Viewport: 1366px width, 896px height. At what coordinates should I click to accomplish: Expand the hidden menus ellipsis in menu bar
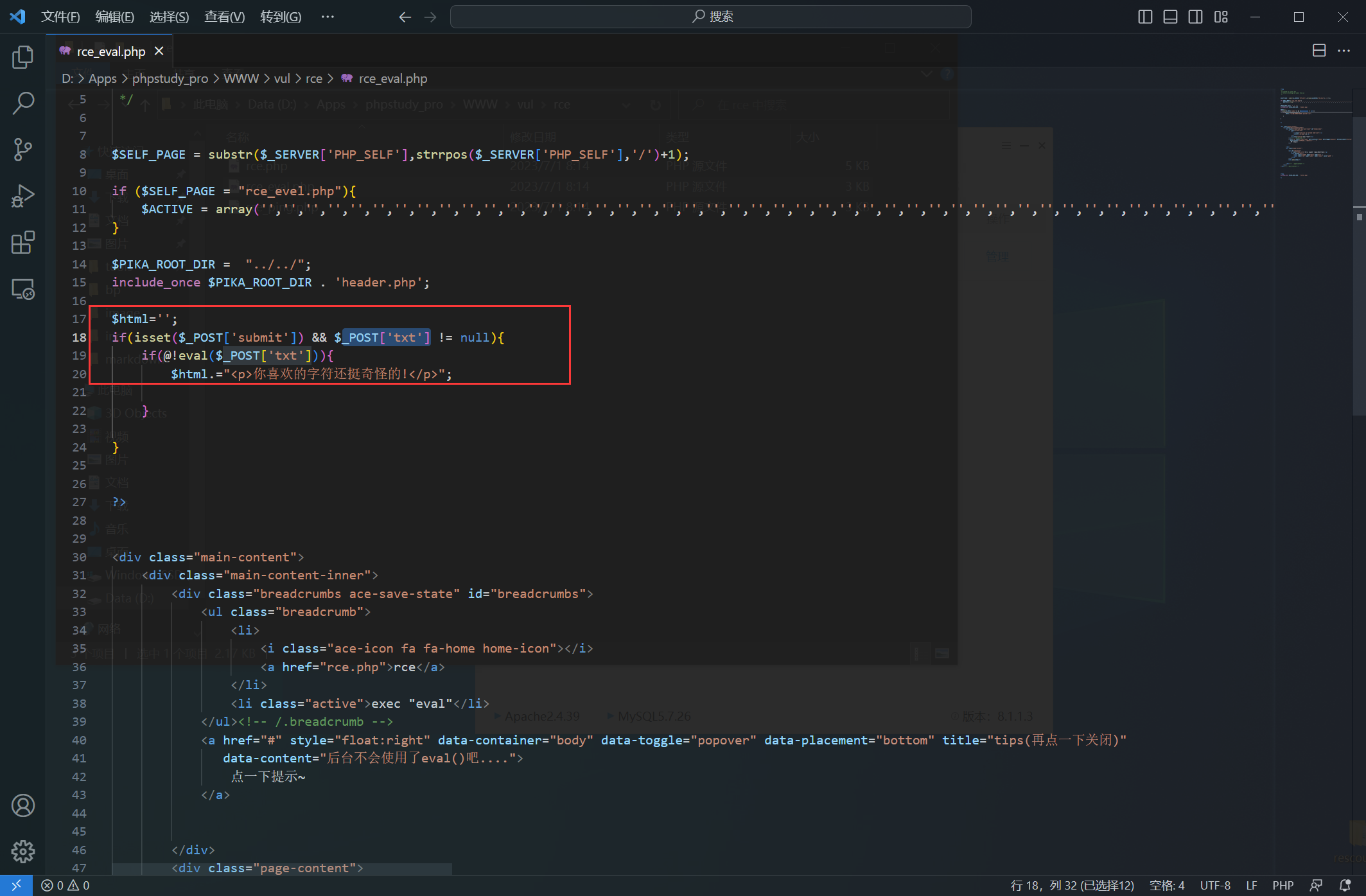coord(328,17)
